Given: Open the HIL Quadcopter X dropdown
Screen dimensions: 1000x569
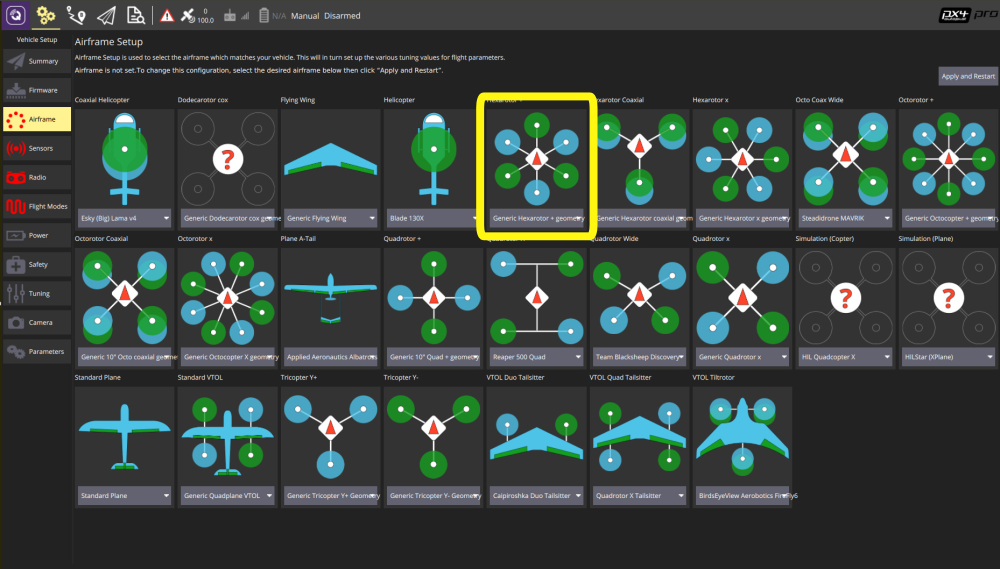Looking at the screenshot, I should pyautogui.click(x=846, y=357).
